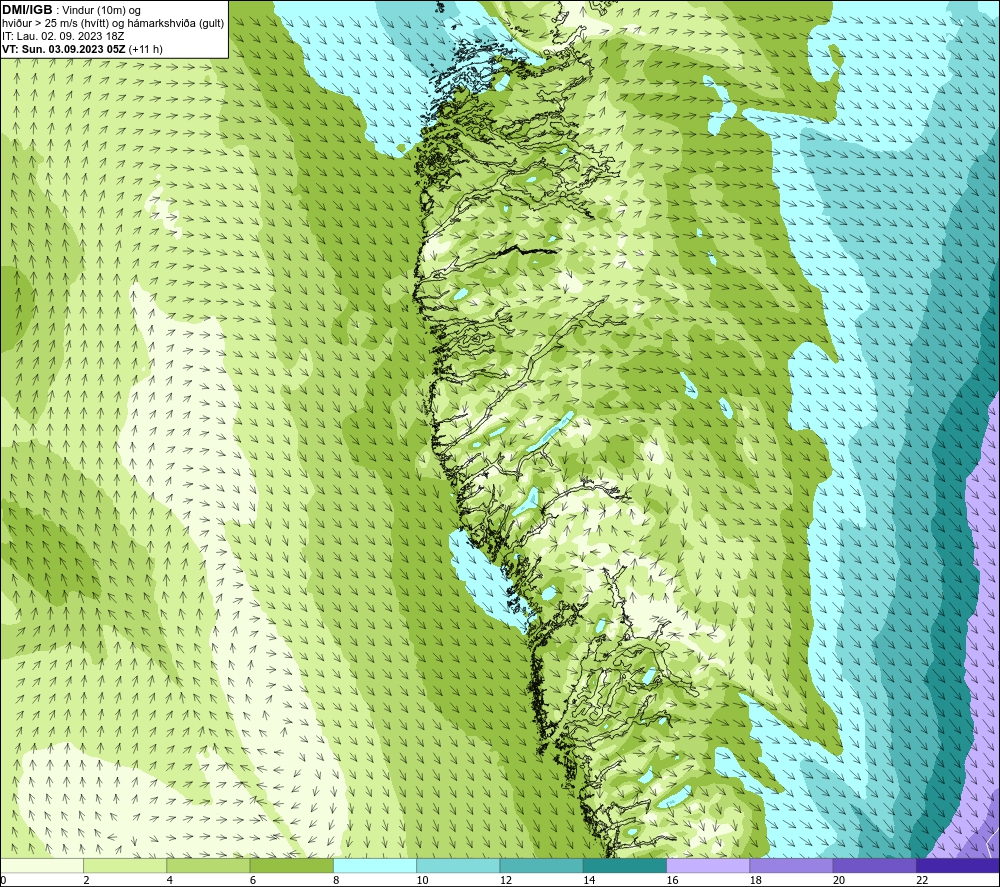
Task: Click the legend tick label 18
Action: [756, 880]
